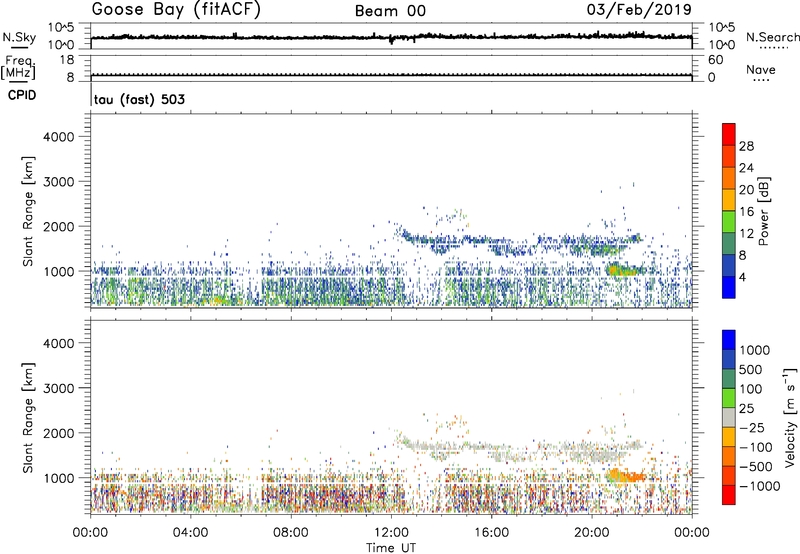Click the 04:00 time tick label

pyautogui.click(x=190, y=533)
